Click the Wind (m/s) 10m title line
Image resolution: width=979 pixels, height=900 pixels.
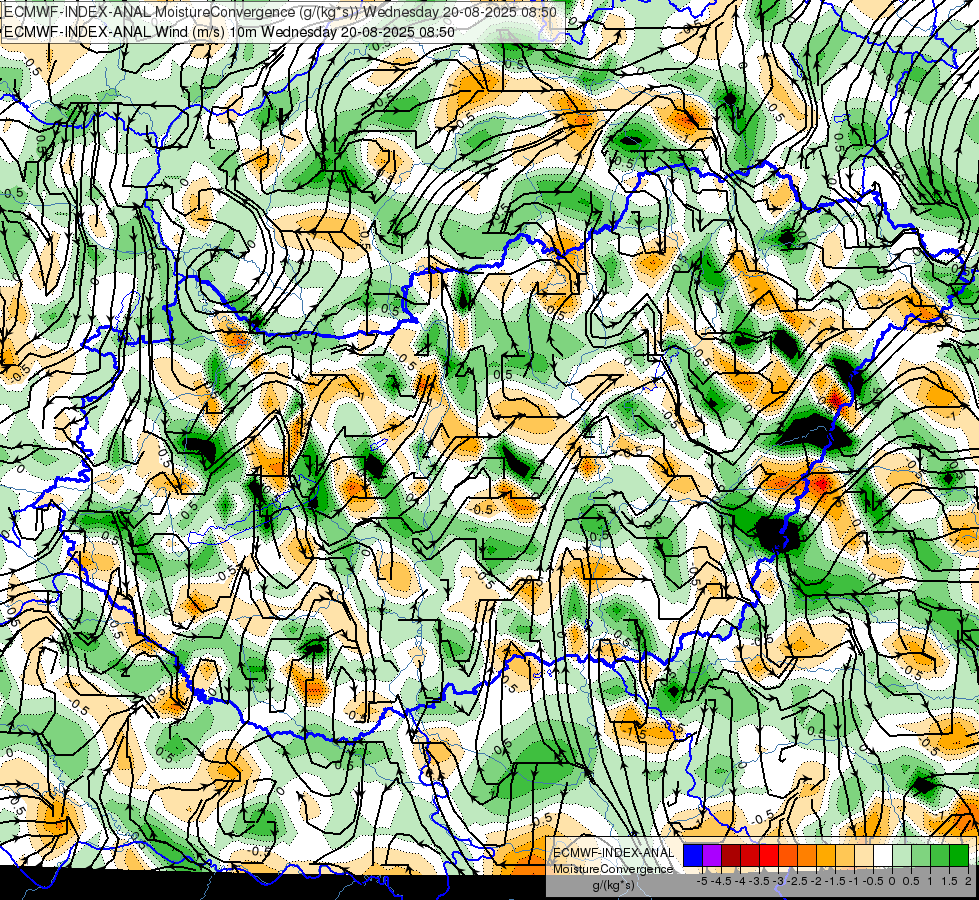(229, 32)
